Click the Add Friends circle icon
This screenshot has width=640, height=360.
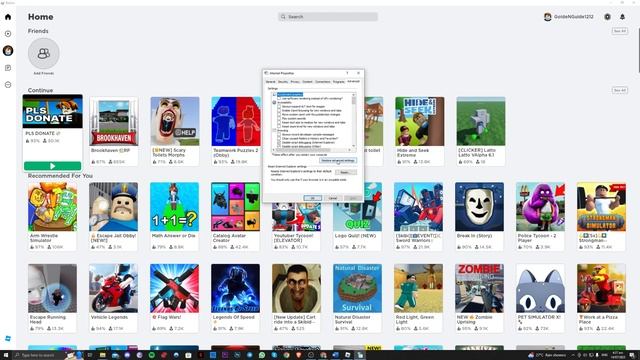click(x=44, y=53)
